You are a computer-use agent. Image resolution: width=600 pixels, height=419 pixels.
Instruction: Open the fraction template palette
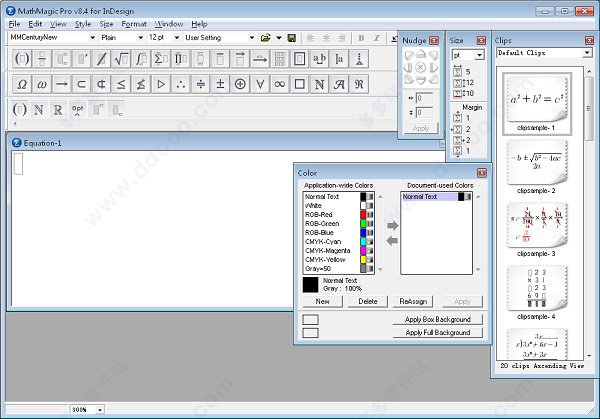(x=42, y=59)
